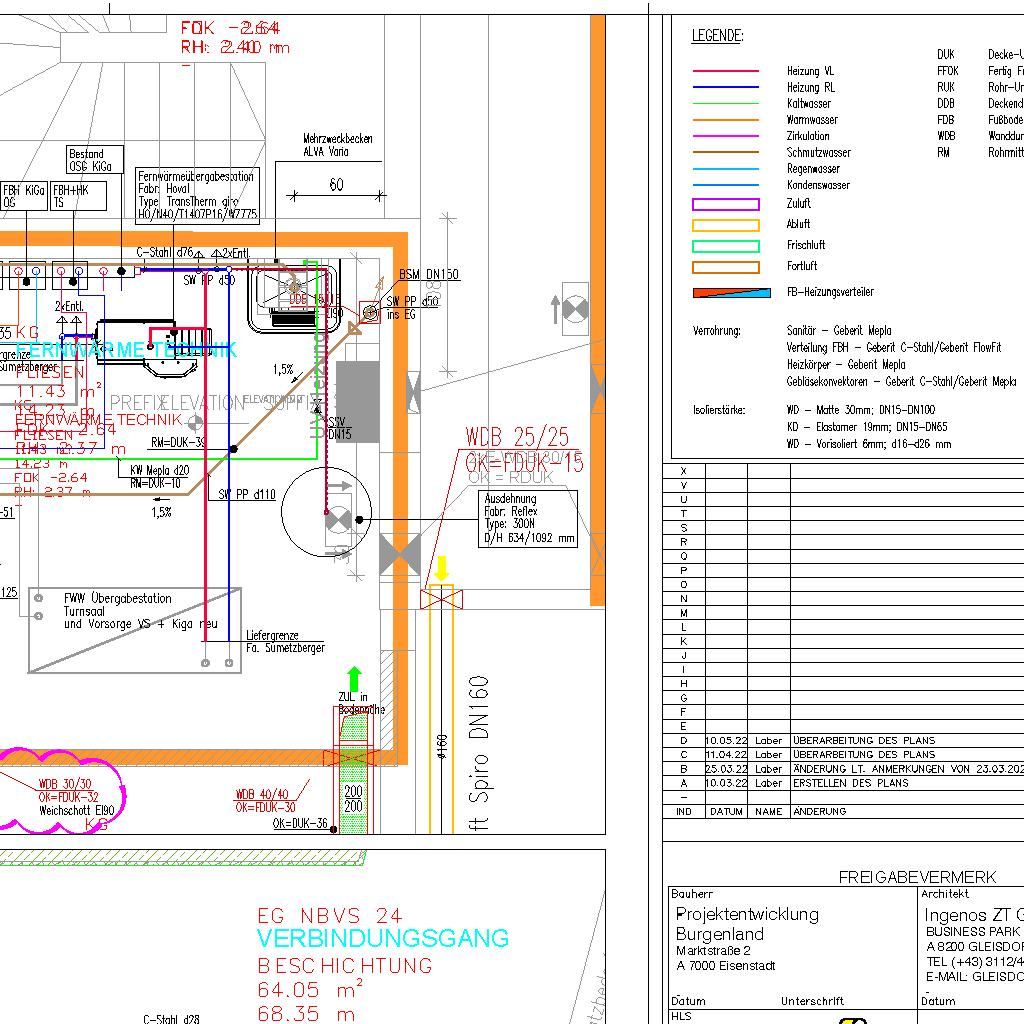Click the ALVA Varia utility sink symbol
Image resolution: width=1024 pixels, height=1024 pixels.
294,297
